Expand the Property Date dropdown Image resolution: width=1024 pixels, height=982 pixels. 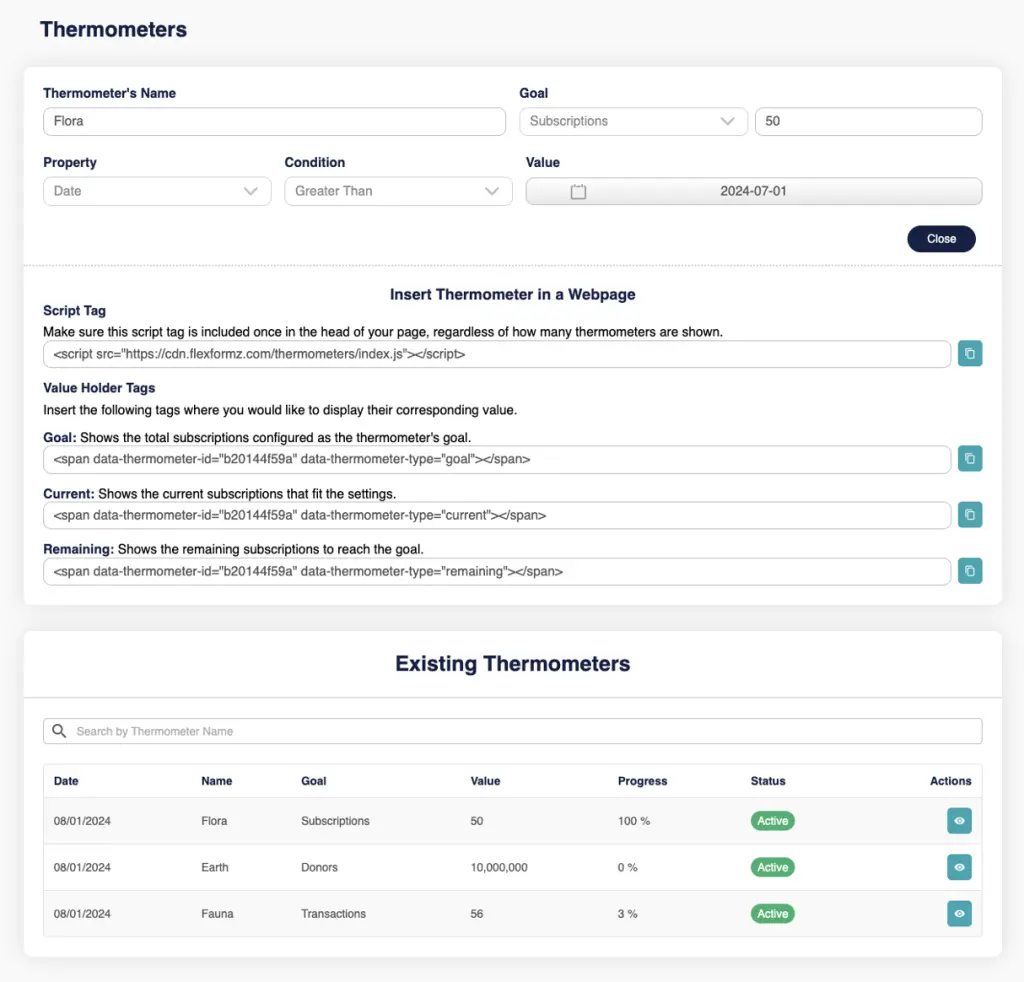pos(157,191)
